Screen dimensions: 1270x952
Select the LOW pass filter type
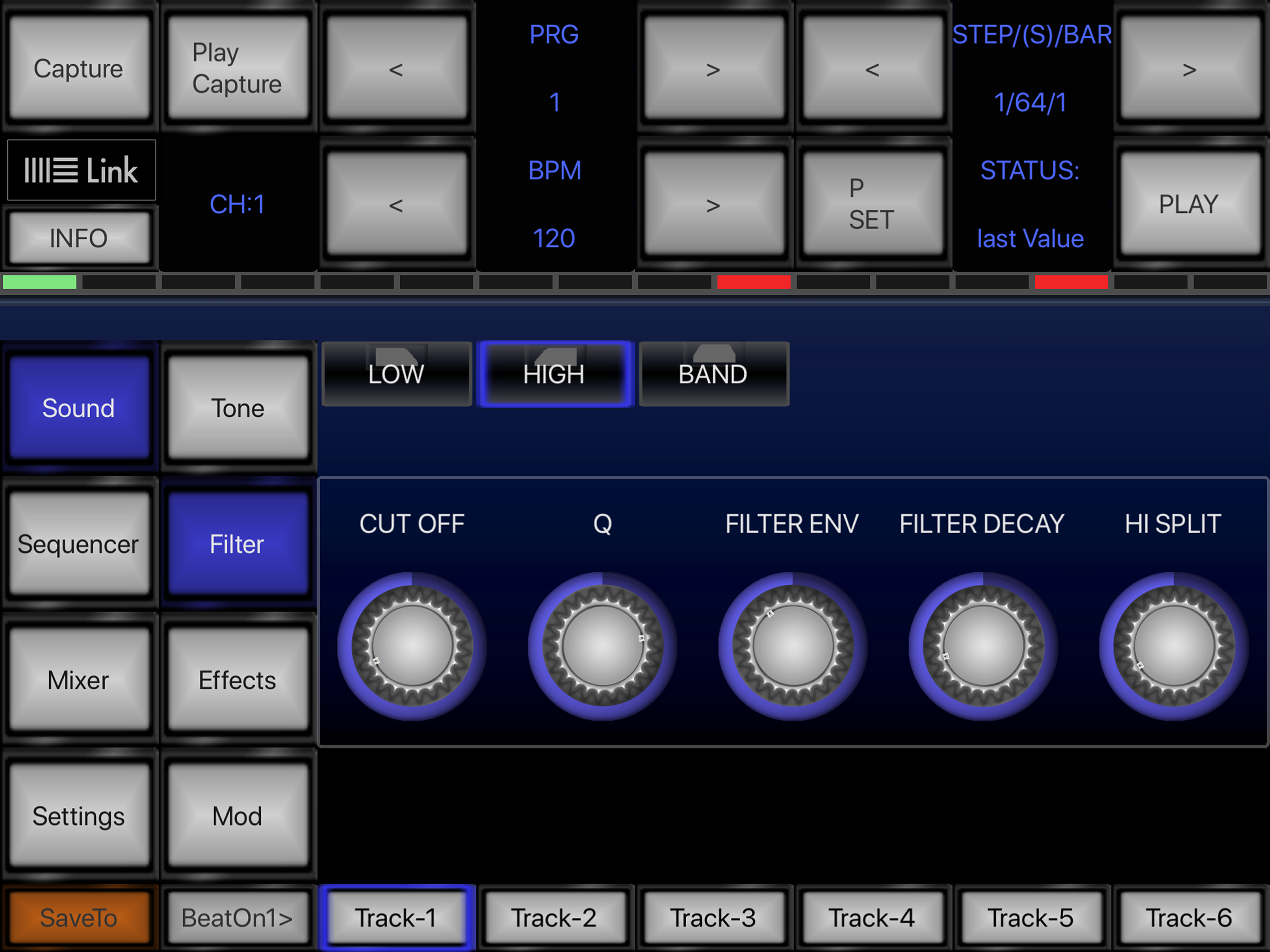pyautogui.click(x=396, y=374)
